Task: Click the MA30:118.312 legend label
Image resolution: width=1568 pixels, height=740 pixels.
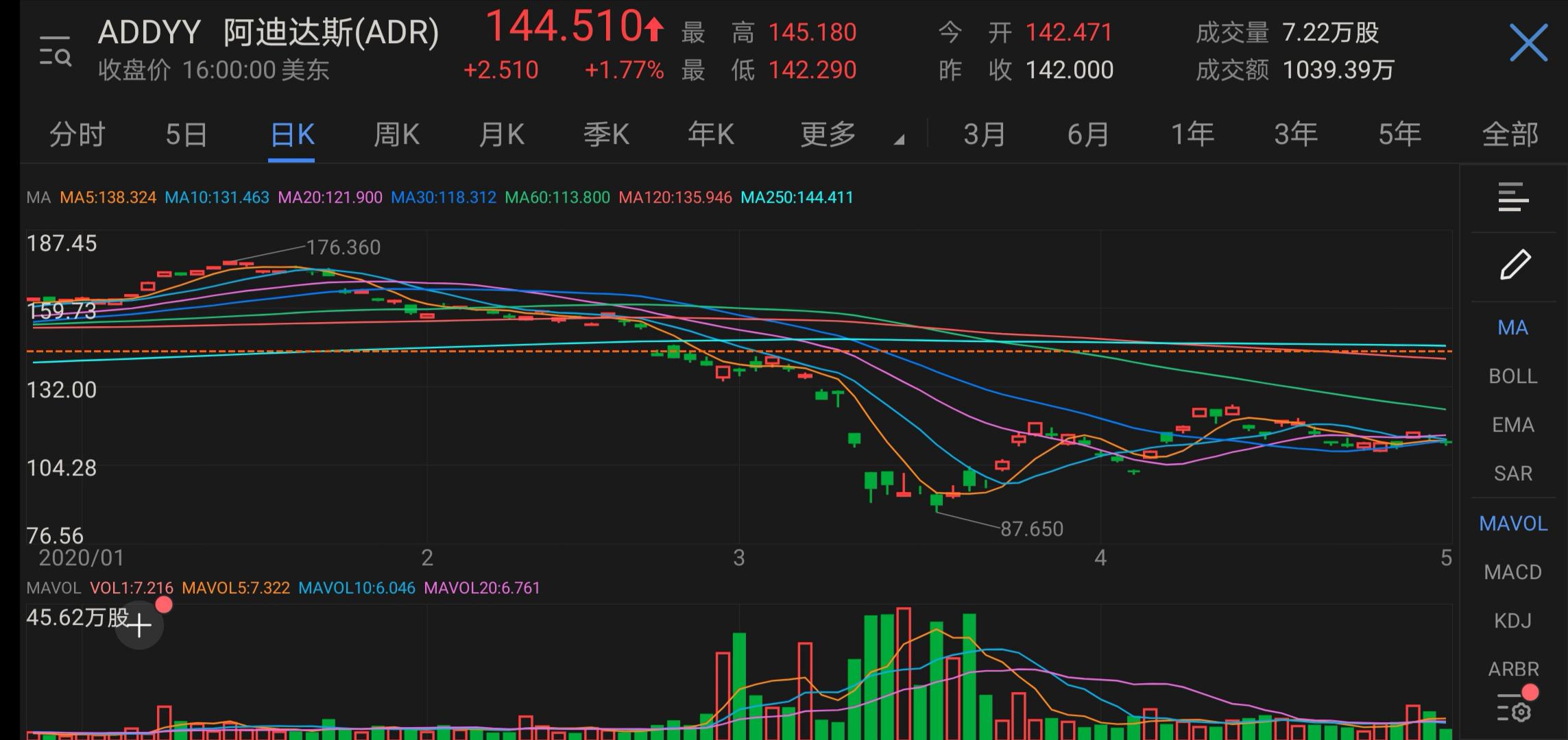Action: 444,197
